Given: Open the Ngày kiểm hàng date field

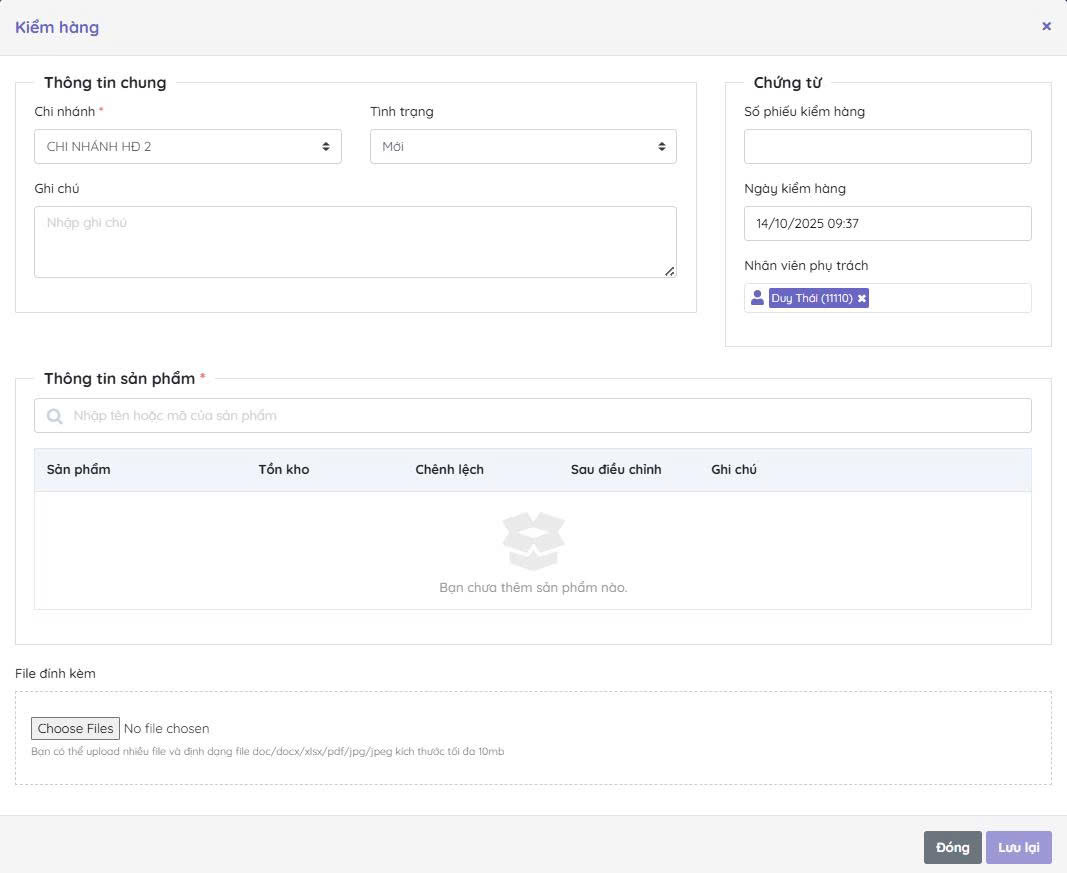Looking at the screenshot, I should (887, 224).
